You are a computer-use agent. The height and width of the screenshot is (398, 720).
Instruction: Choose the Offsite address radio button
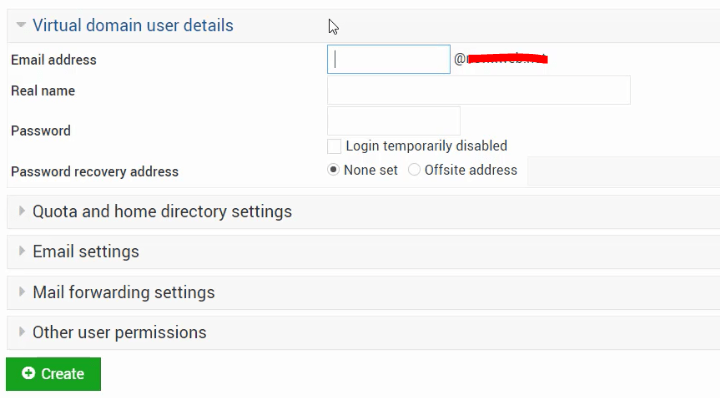[x=414, y=170]
